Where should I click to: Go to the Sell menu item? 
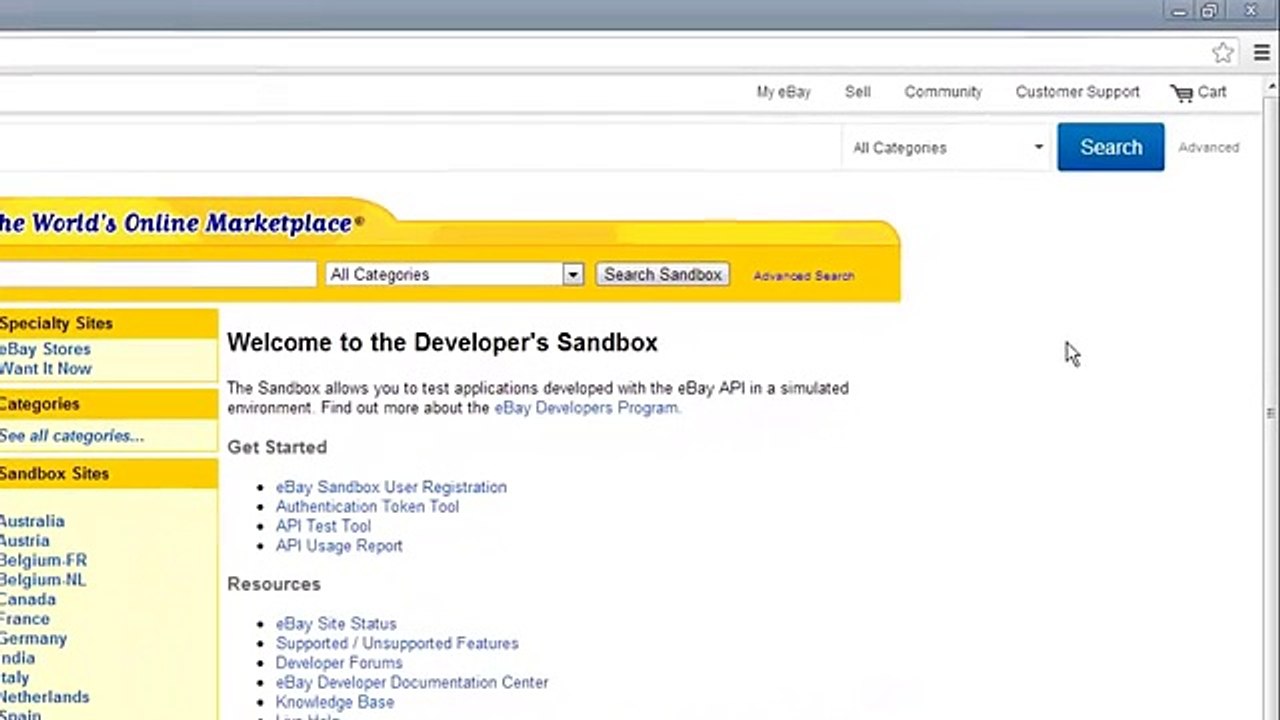857,92
